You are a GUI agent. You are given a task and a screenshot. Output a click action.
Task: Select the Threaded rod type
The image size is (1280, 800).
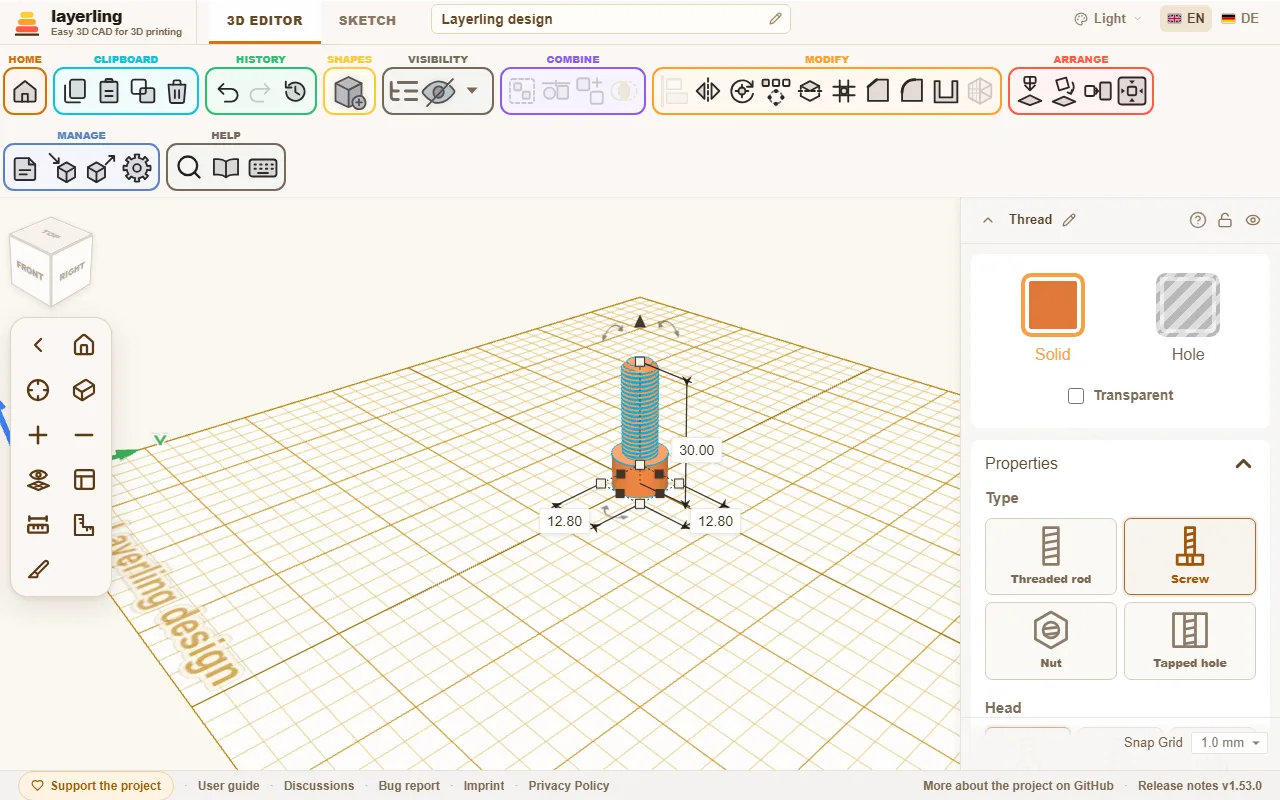click(x=1051, y=556)
